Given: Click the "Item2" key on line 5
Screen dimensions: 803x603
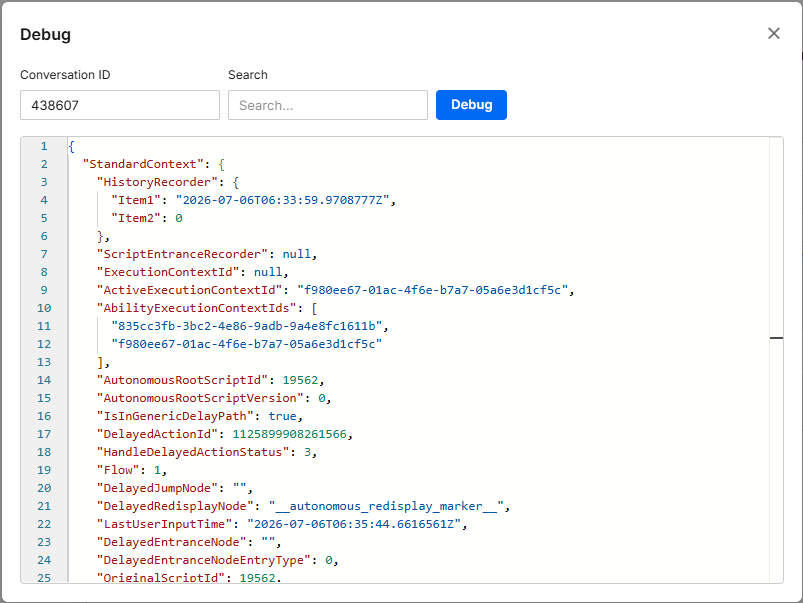Looking at the screenshot, I should coord(136,218).
